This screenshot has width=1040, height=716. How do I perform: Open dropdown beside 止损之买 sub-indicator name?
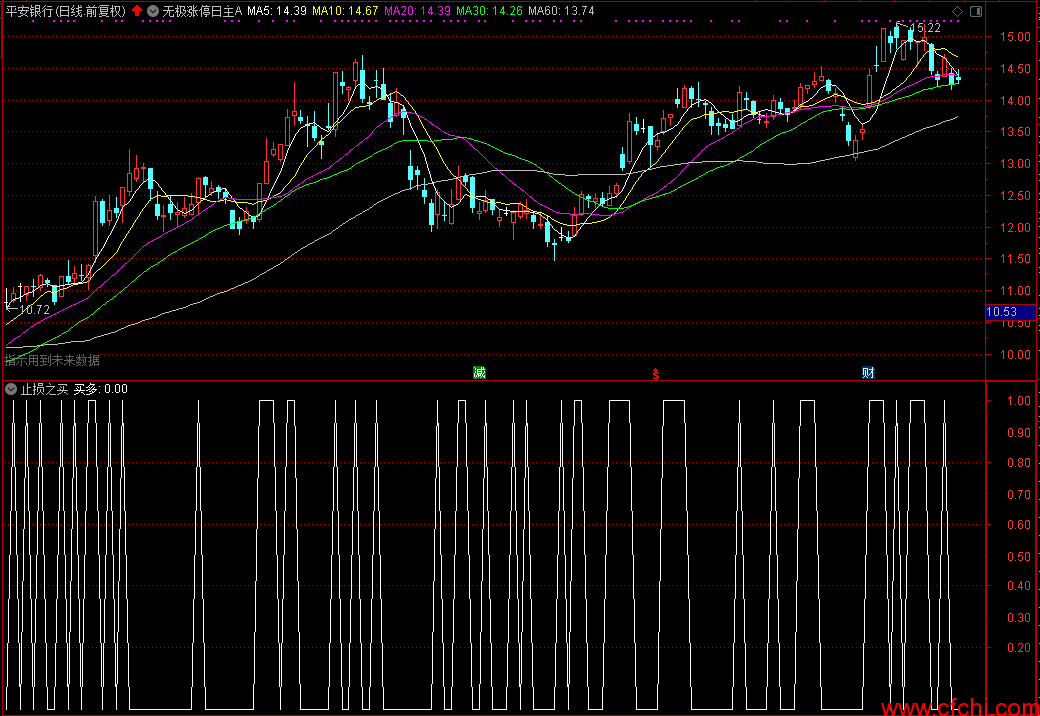click(x=11, y=389)
